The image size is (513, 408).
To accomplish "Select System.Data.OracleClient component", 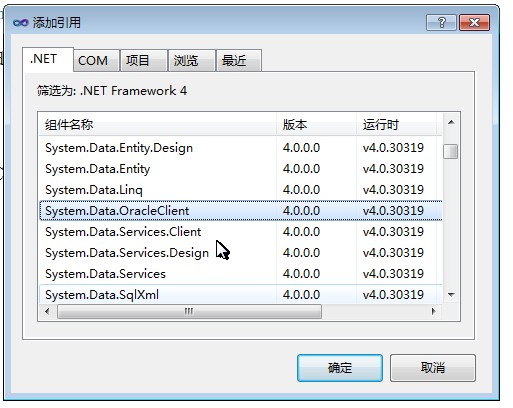I will tap(241, 211).
